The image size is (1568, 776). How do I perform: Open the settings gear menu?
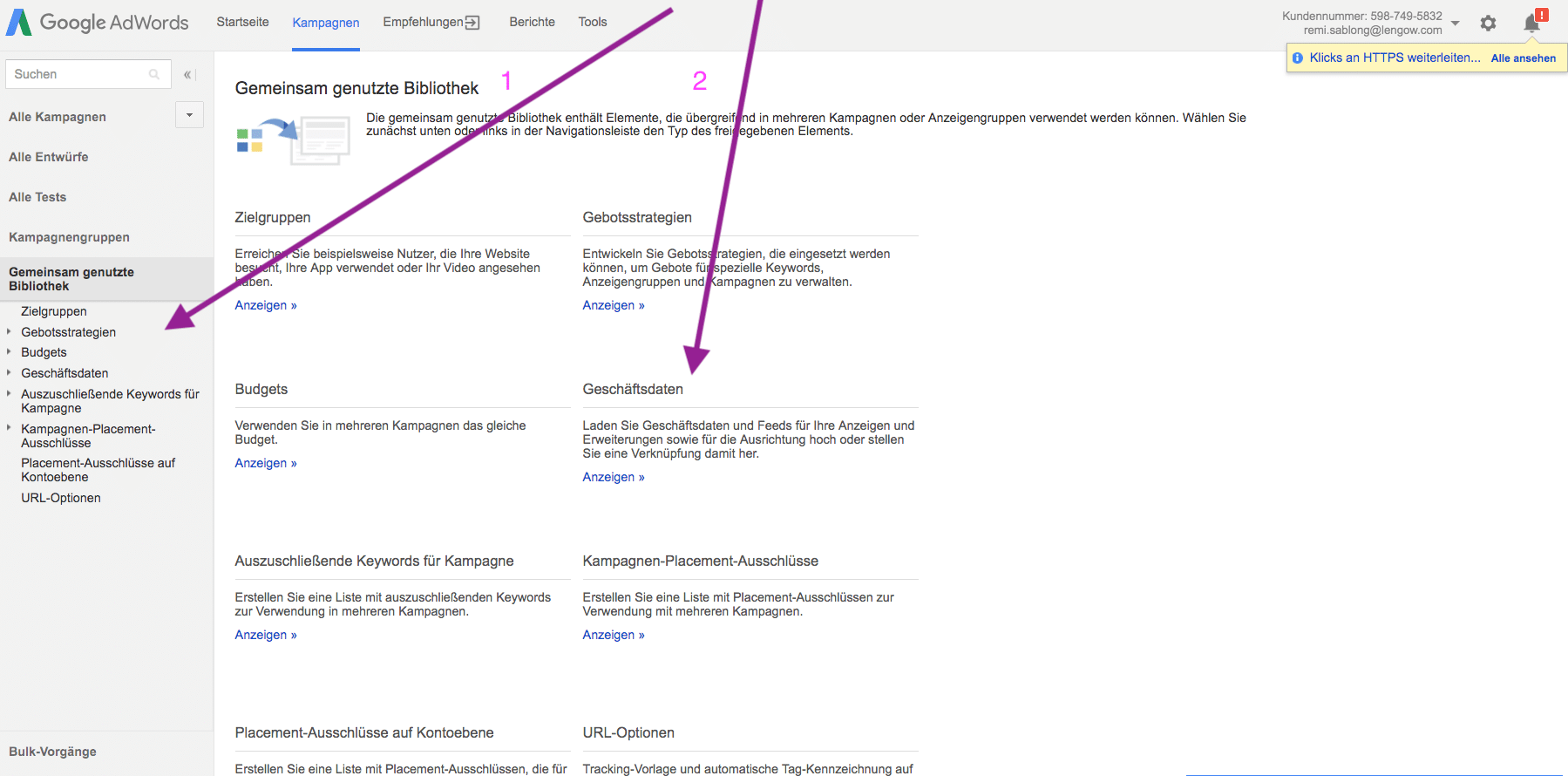click(1488, 24)
